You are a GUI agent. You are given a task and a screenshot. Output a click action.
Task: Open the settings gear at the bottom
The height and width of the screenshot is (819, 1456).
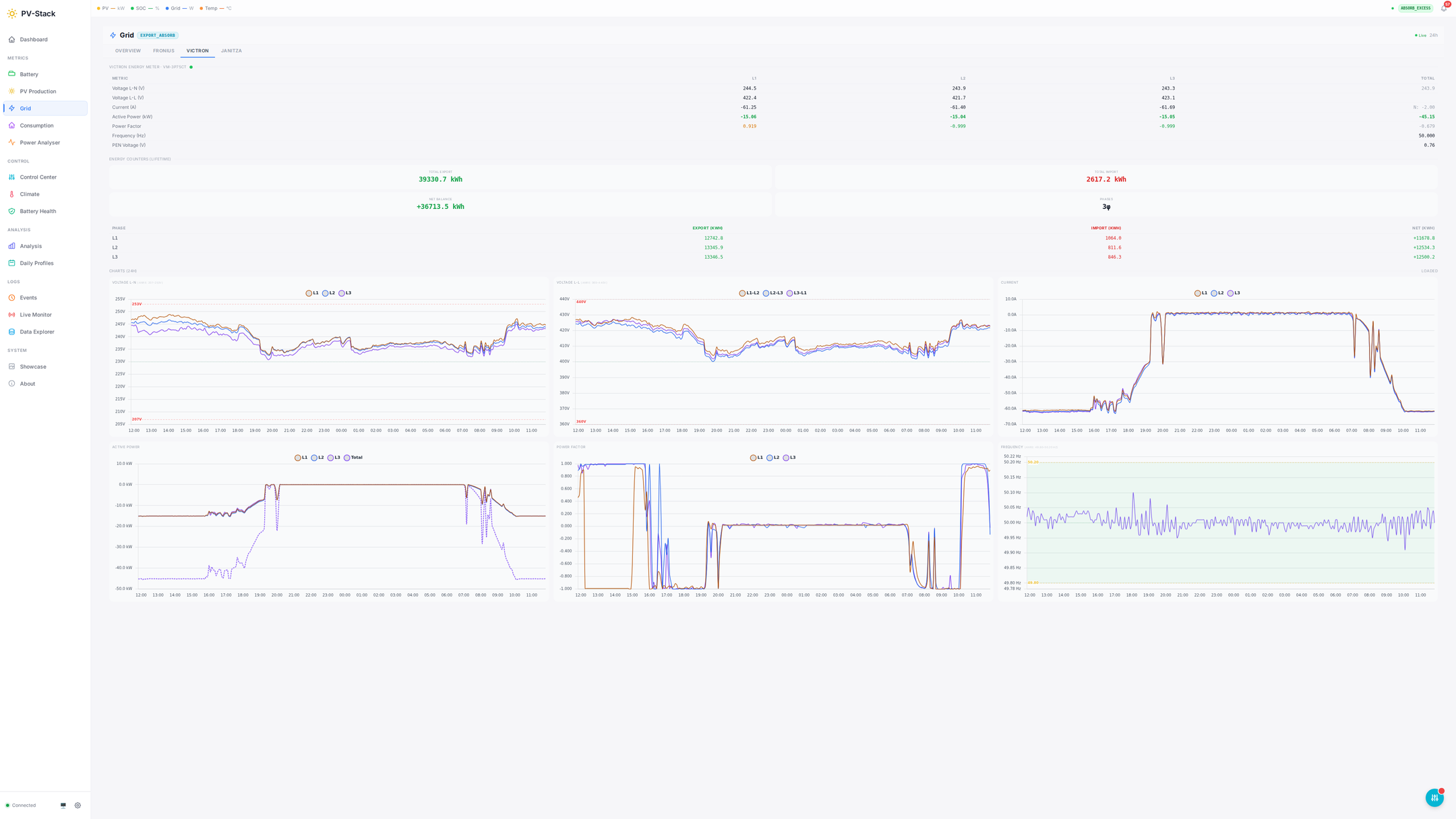pos(78,805)
